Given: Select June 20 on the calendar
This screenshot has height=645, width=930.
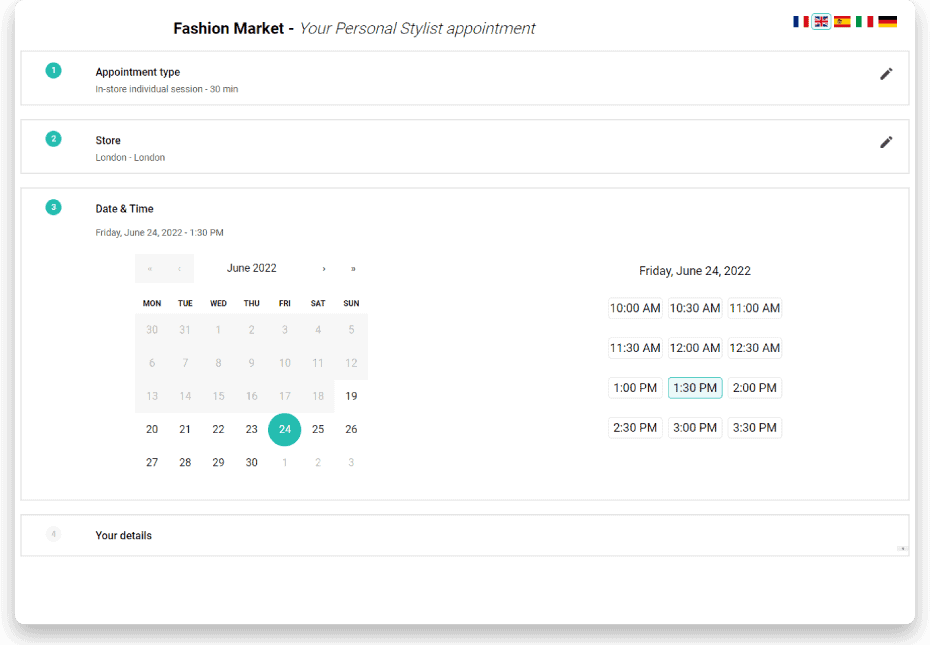Looking at the screenshot, I should tap(152, 429).
